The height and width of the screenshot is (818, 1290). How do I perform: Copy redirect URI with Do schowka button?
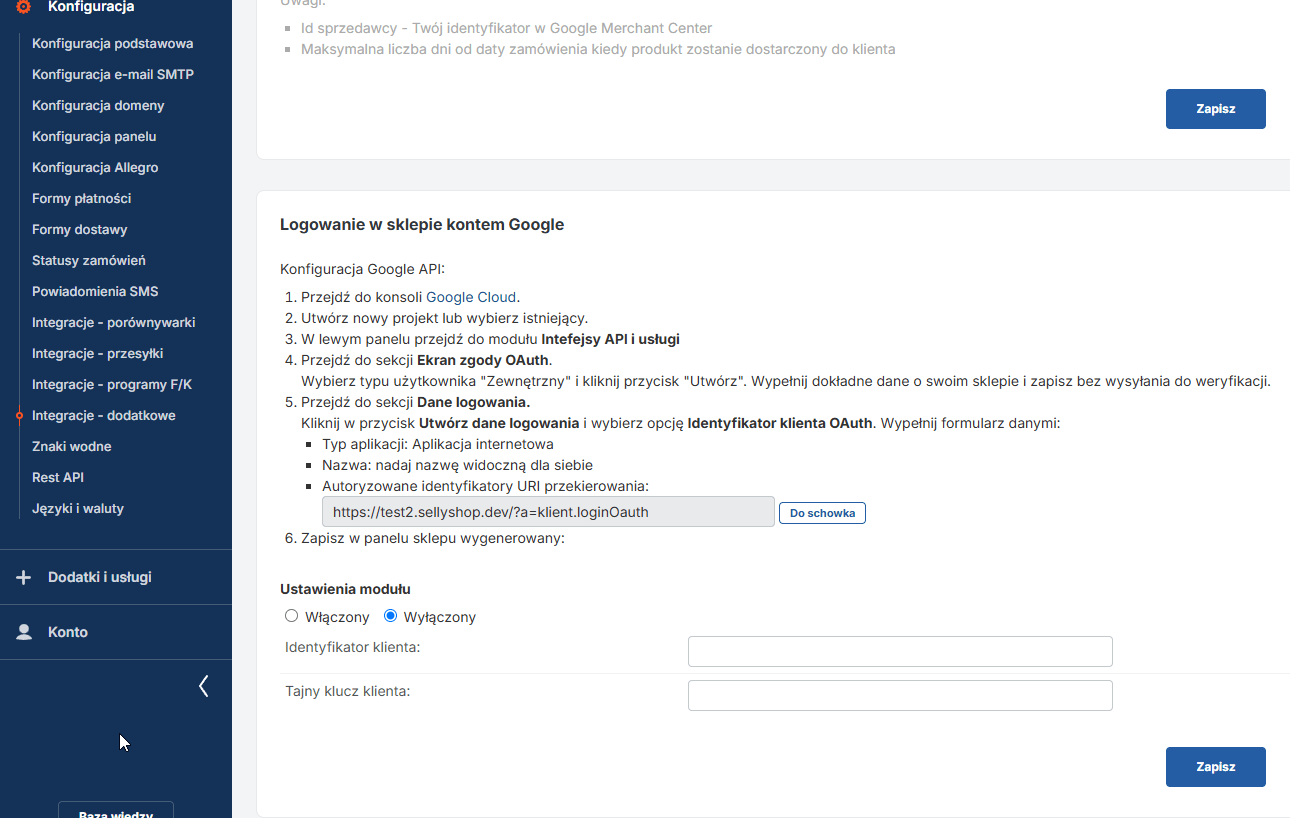click(x=822, y=513)
